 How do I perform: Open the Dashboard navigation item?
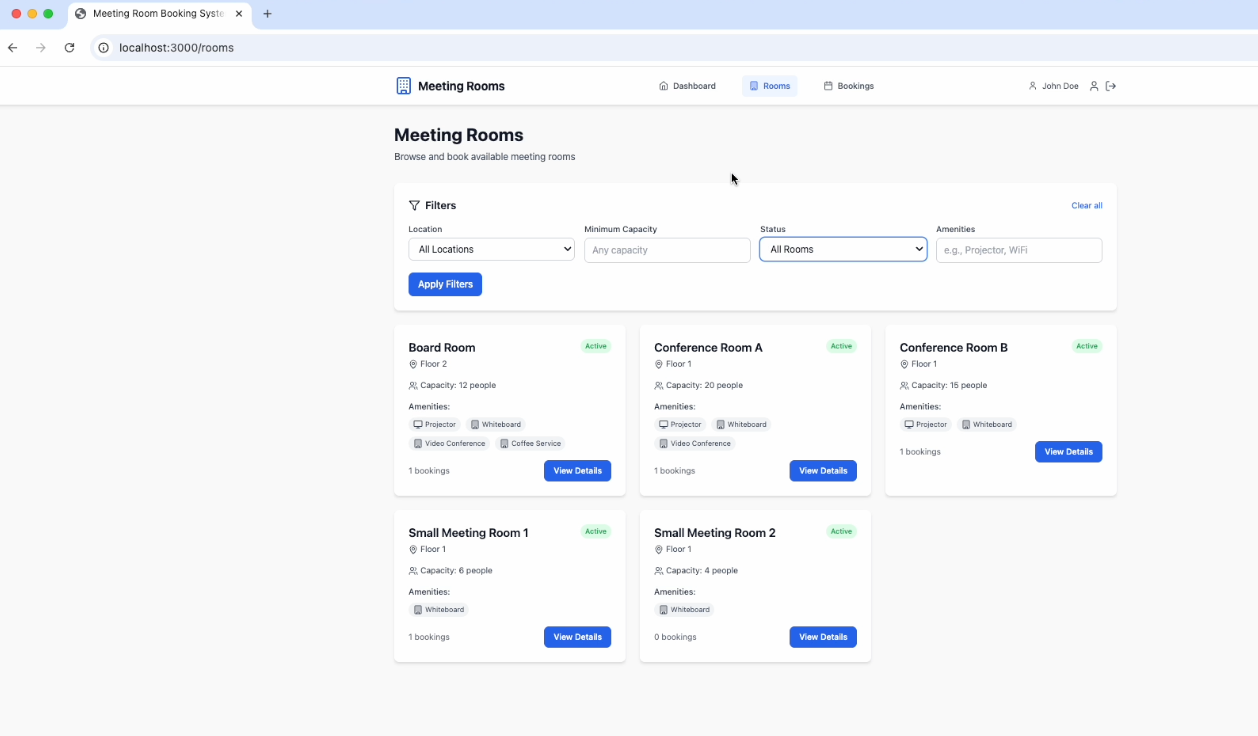pyautogui.click(x=687, y=86)
